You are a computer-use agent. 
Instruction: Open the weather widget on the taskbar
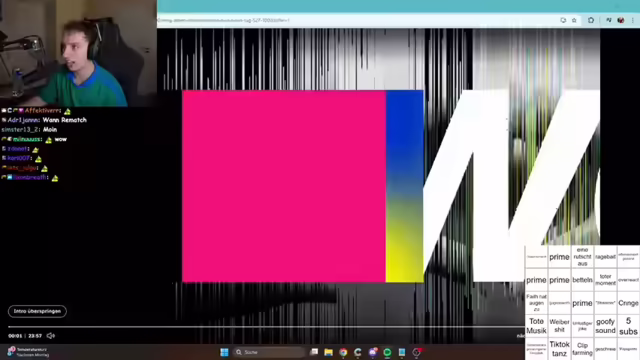28,352
